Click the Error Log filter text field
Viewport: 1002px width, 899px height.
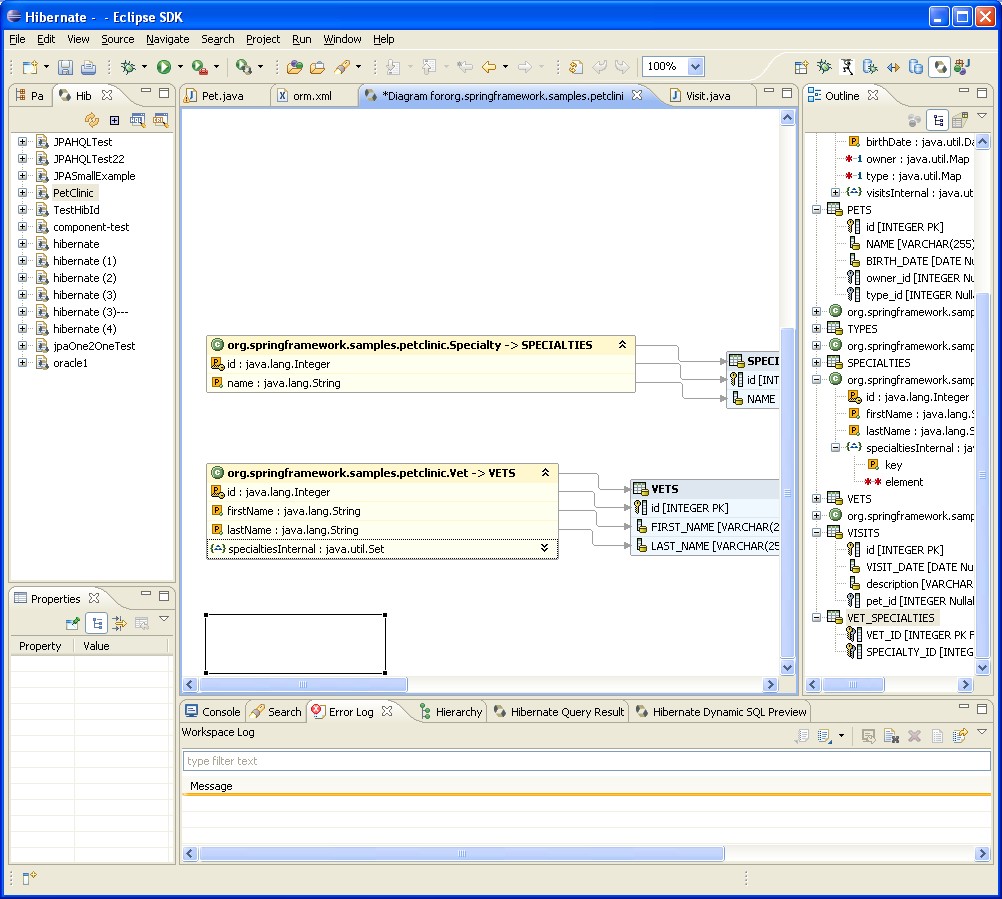(x=586, y=761)
